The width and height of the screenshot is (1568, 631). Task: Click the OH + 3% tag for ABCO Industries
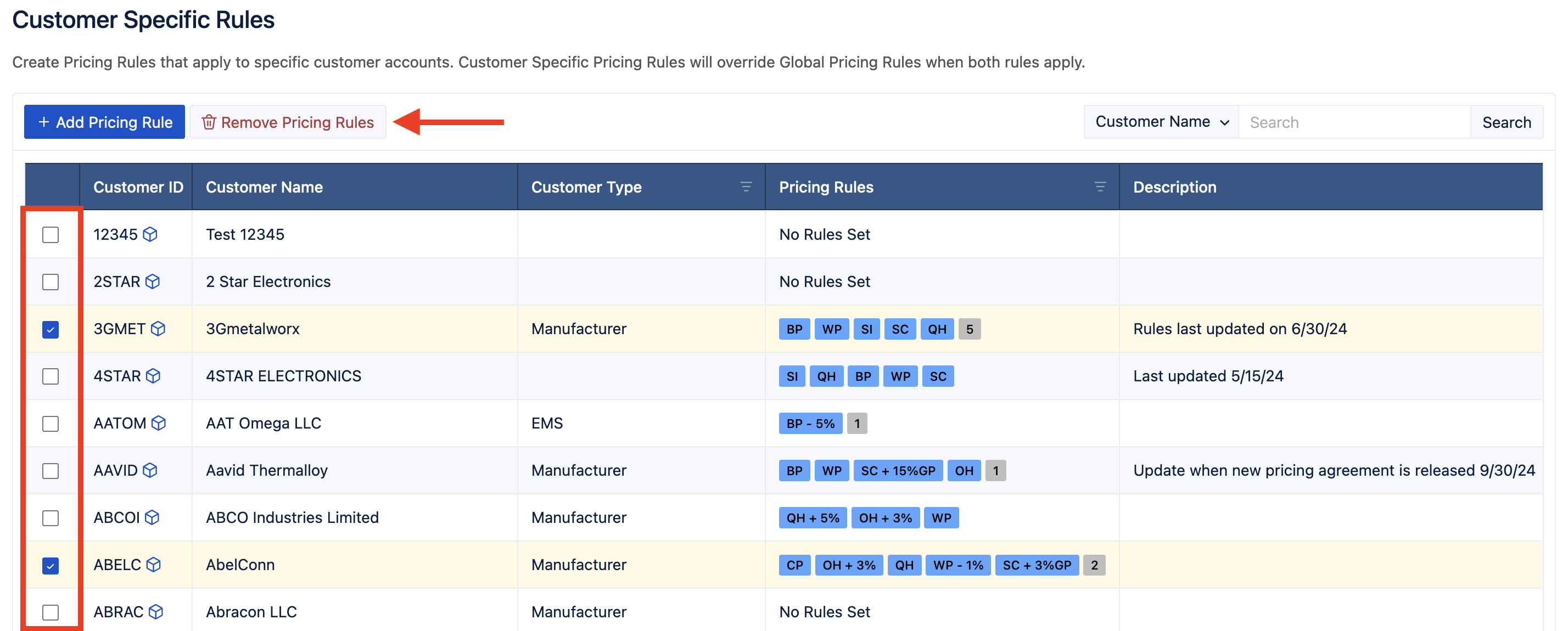tap(885, 518)
